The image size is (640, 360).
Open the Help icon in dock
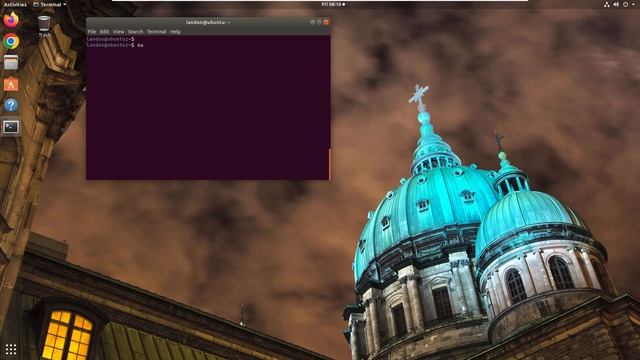coord(11,105)
